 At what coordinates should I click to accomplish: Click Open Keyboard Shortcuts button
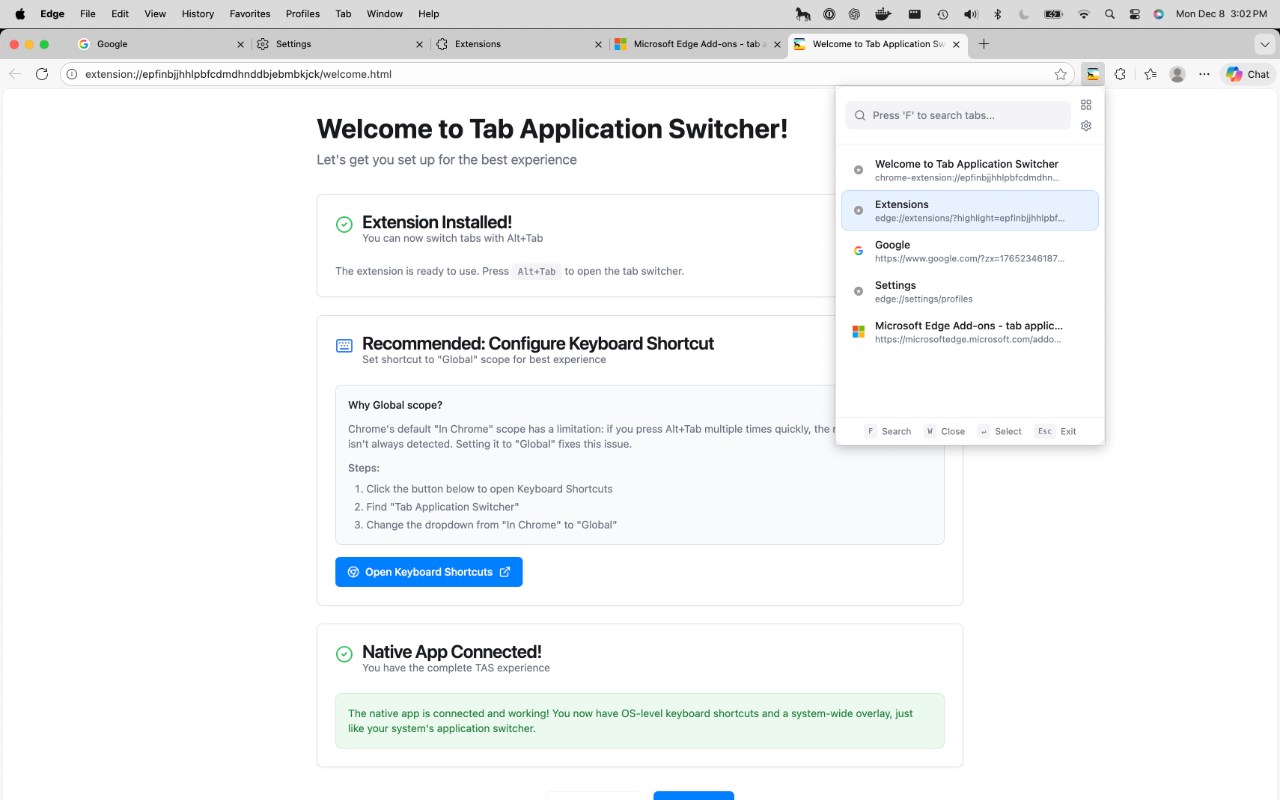point(429,572)
